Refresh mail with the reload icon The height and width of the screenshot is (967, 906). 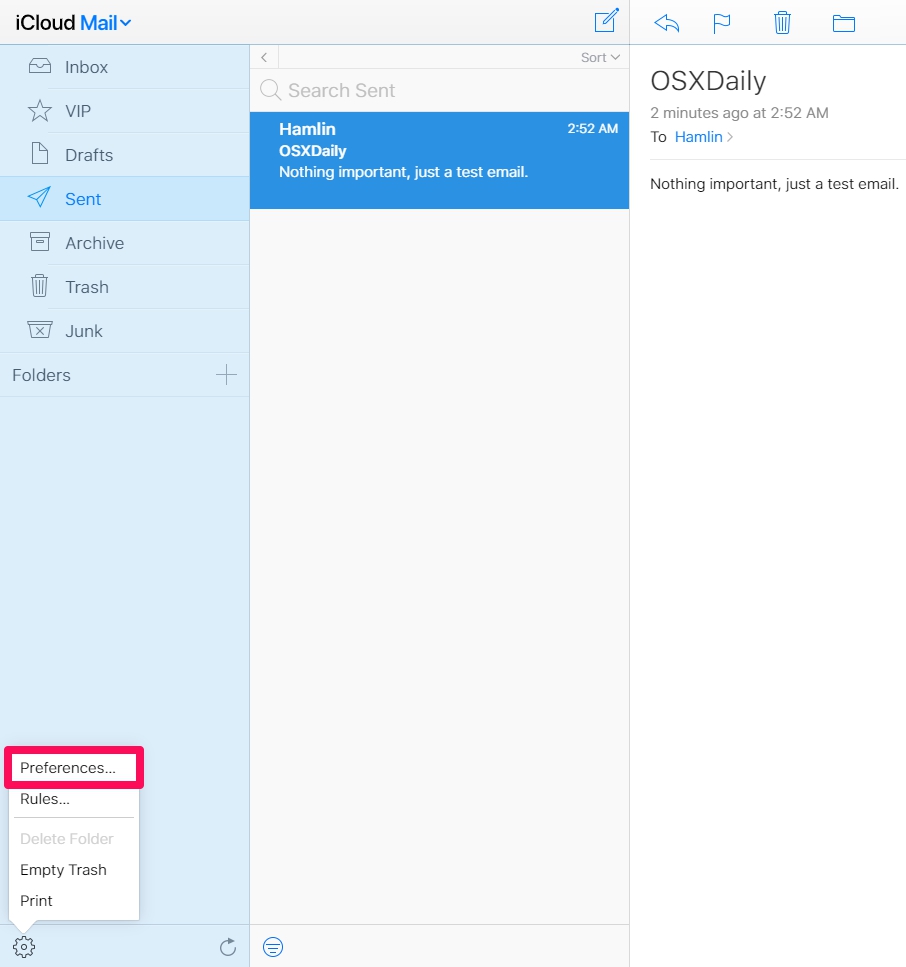pyautogui.click(x=228, y=946)
